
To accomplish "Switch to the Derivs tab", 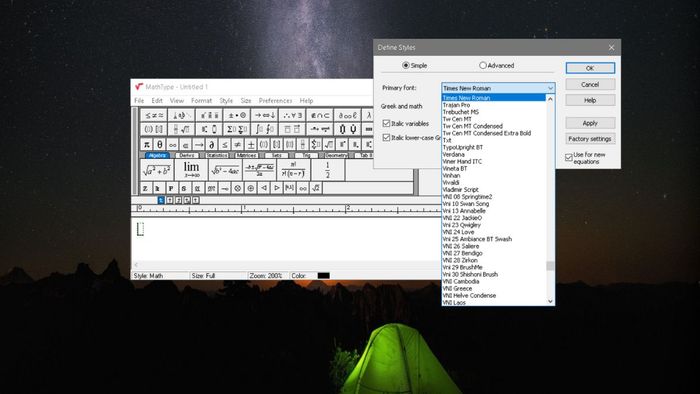I will pos(187,155).
